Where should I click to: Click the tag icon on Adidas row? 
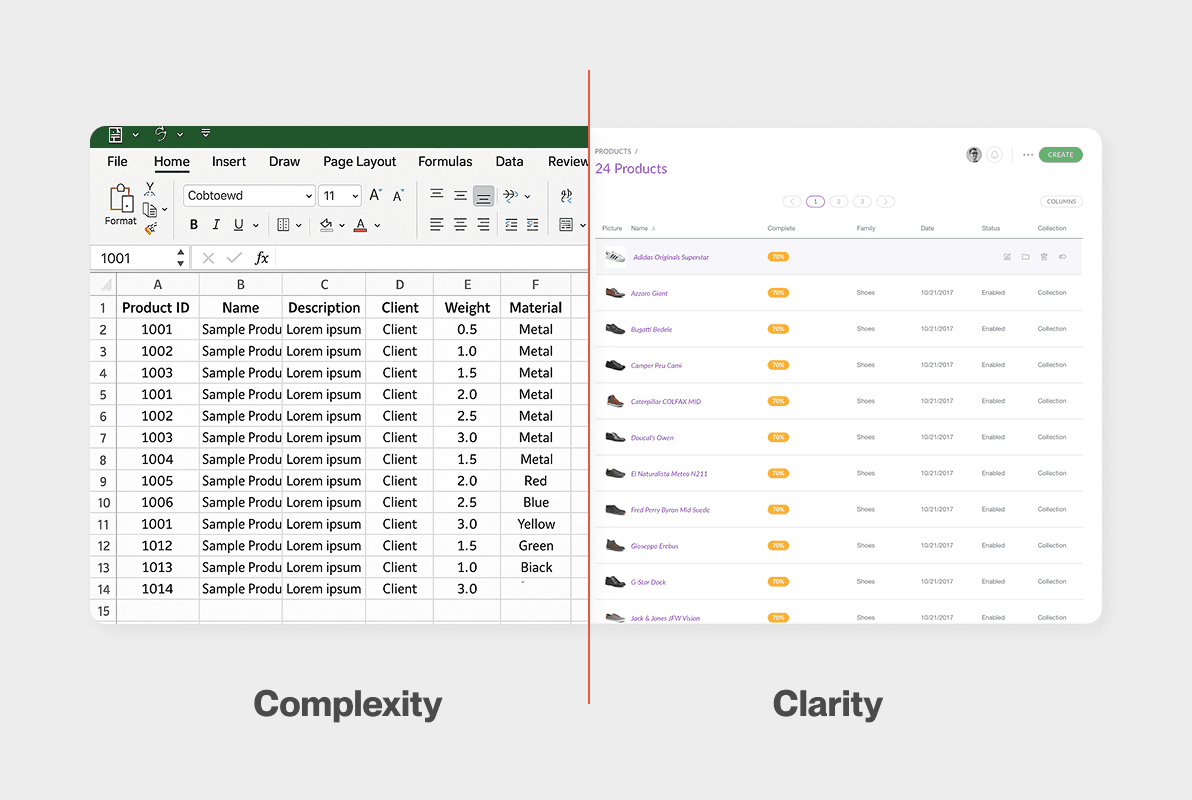click(x=1063, y=257)
